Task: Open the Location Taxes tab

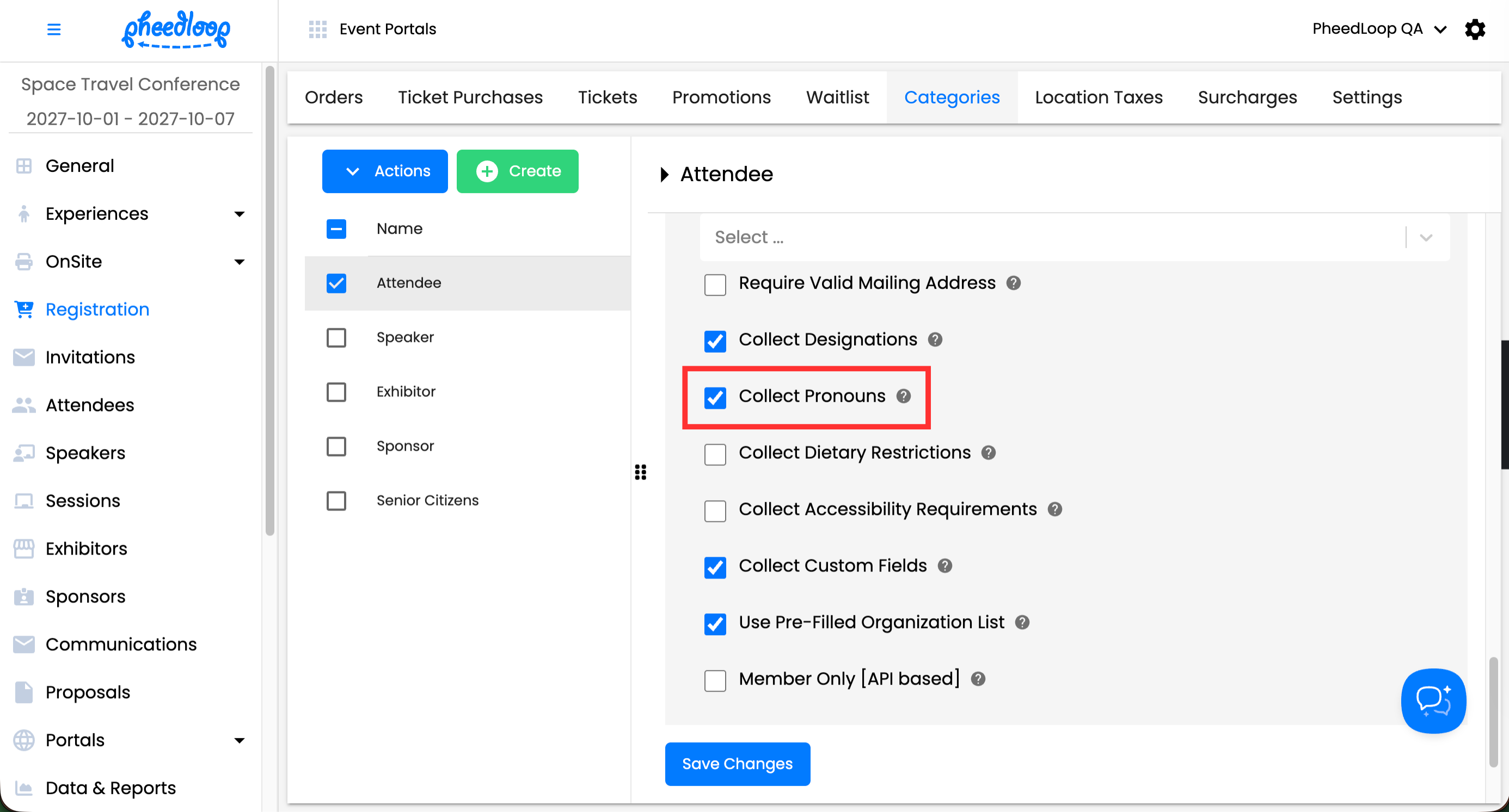Action: [x=1099, y=97]
